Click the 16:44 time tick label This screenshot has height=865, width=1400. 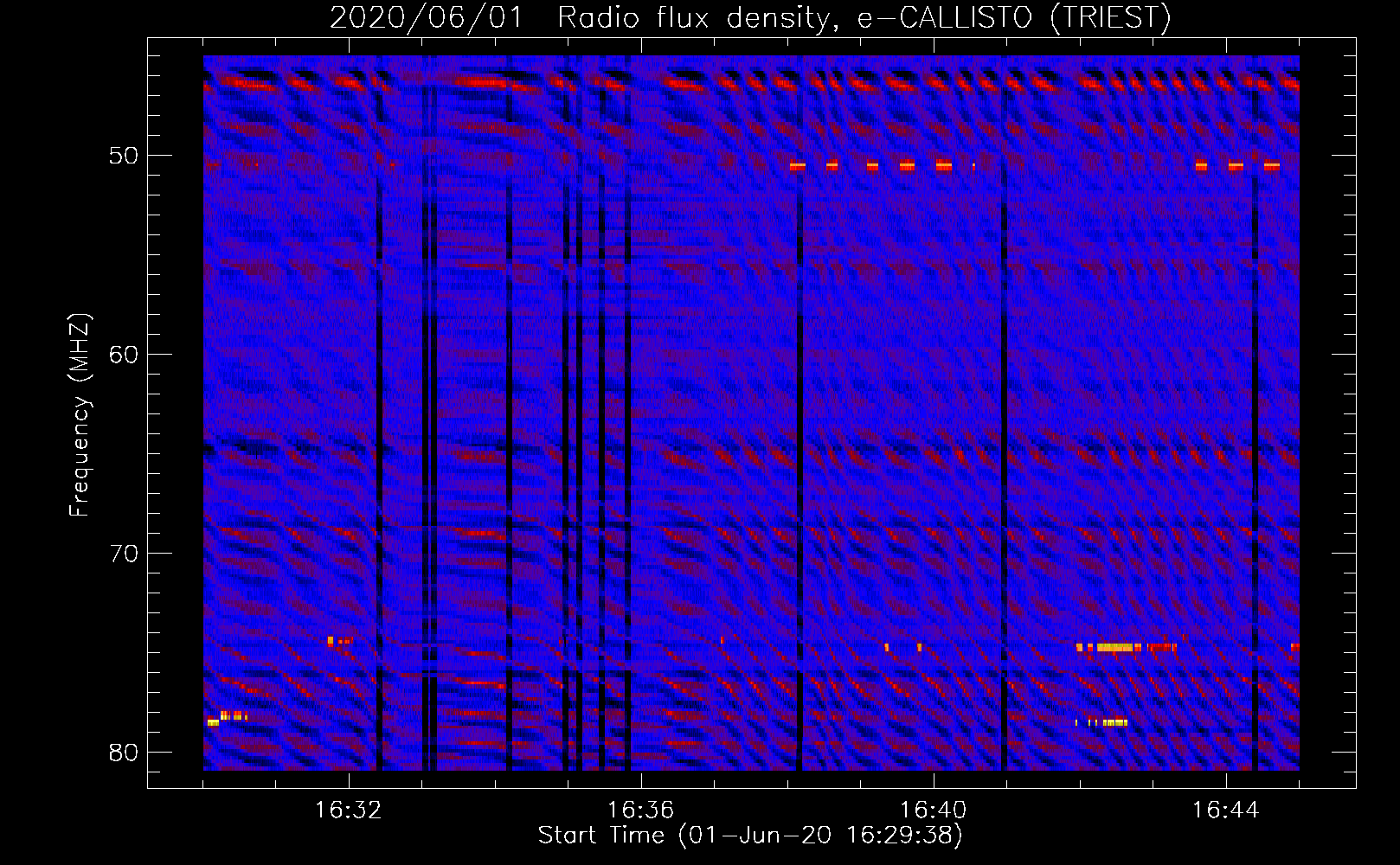point(1225,811)
